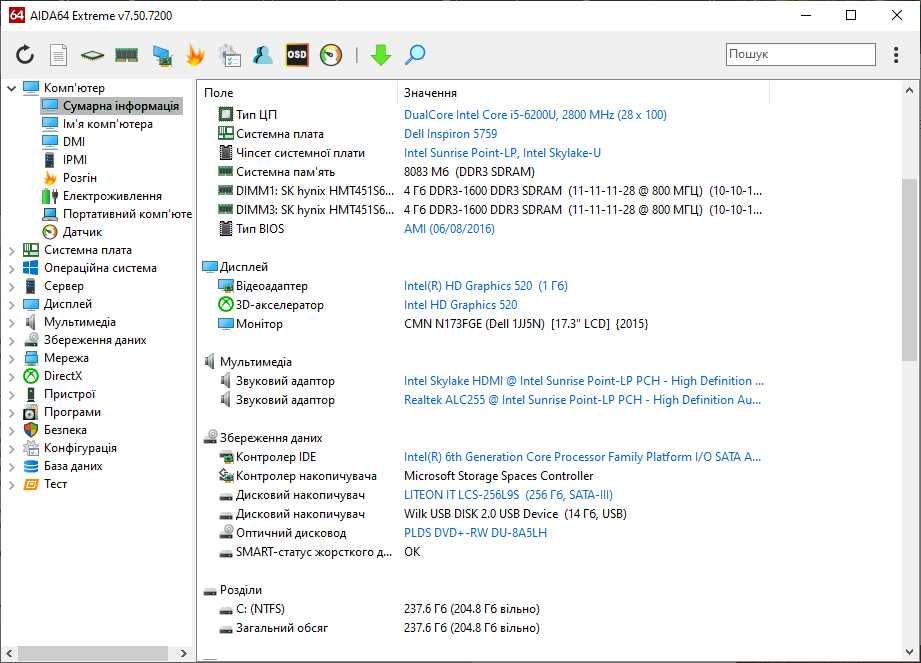Viewport: 921px width, 663px height.
Task: Expand the Системна плата tree node
Action: click(x=11, y=251)
